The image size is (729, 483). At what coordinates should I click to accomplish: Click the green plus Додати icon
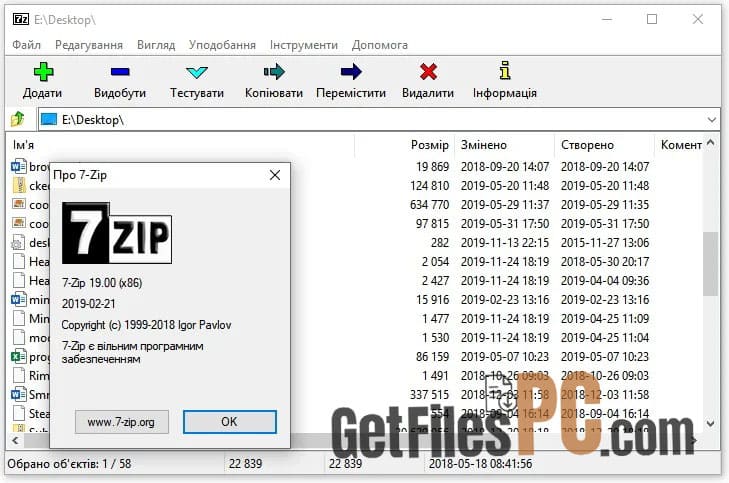click(x=43, y=72)
